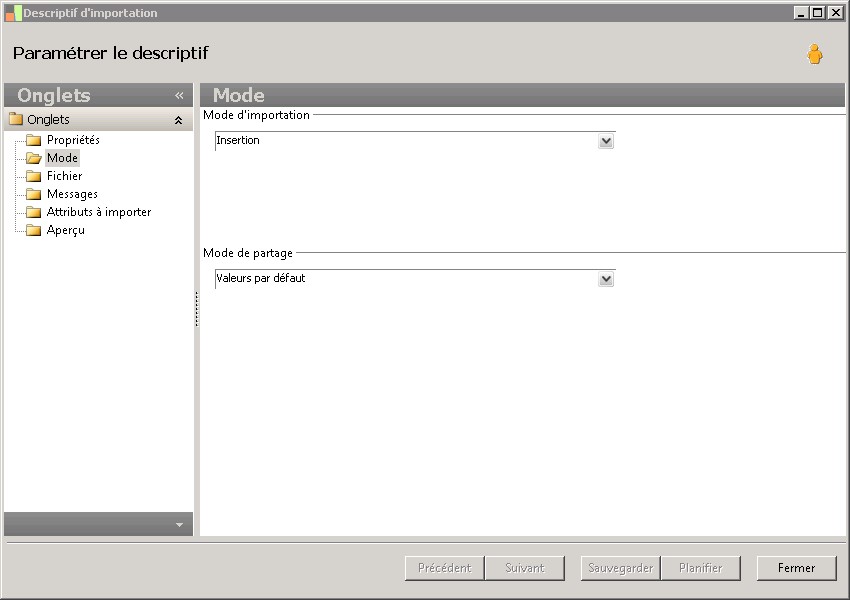Click the folder icon beside Propriétés
Image resolution: width=850 pixels, height=600 pixels.
[34, 140]
